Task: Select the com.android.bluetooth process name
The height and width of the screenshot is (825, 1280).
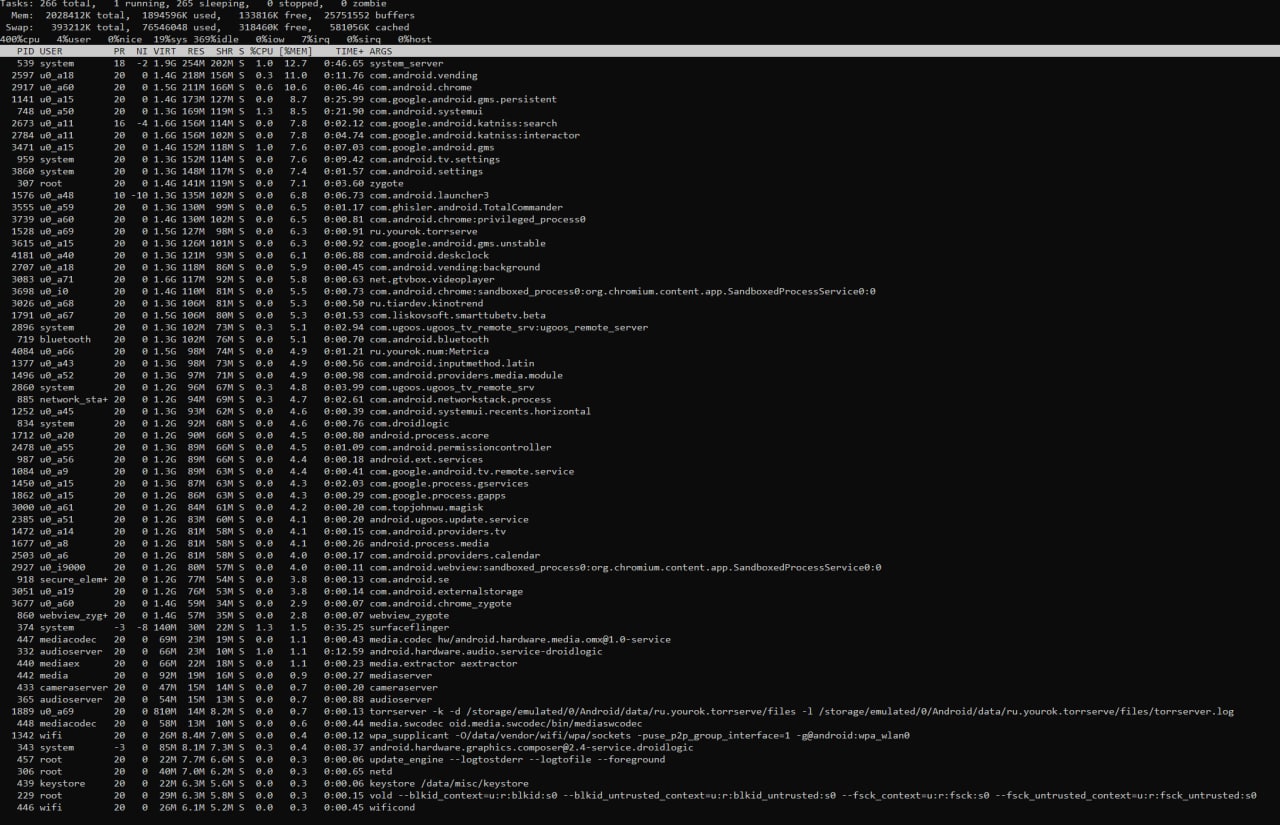Action: pyautogui.click(x=429, y=339)
